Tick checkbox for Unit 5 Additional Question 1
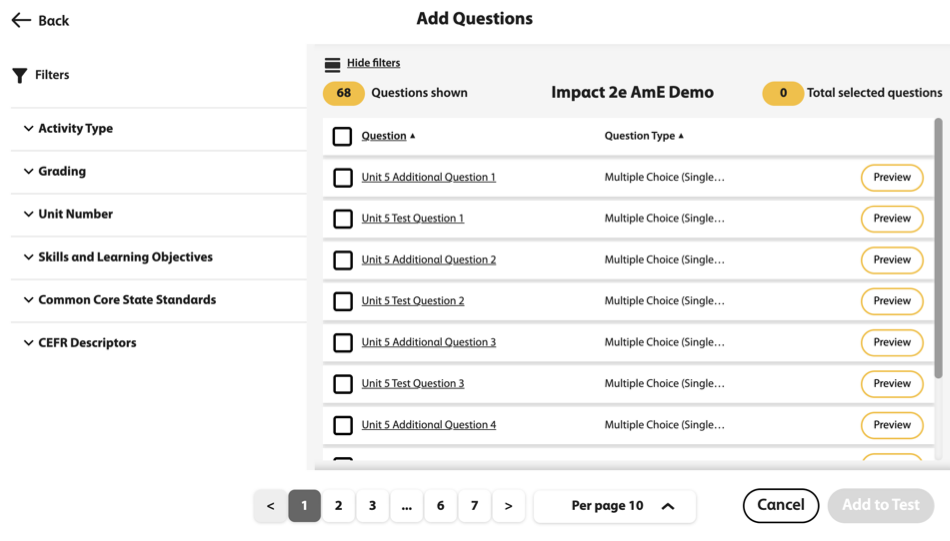 [x=342, y=178]
